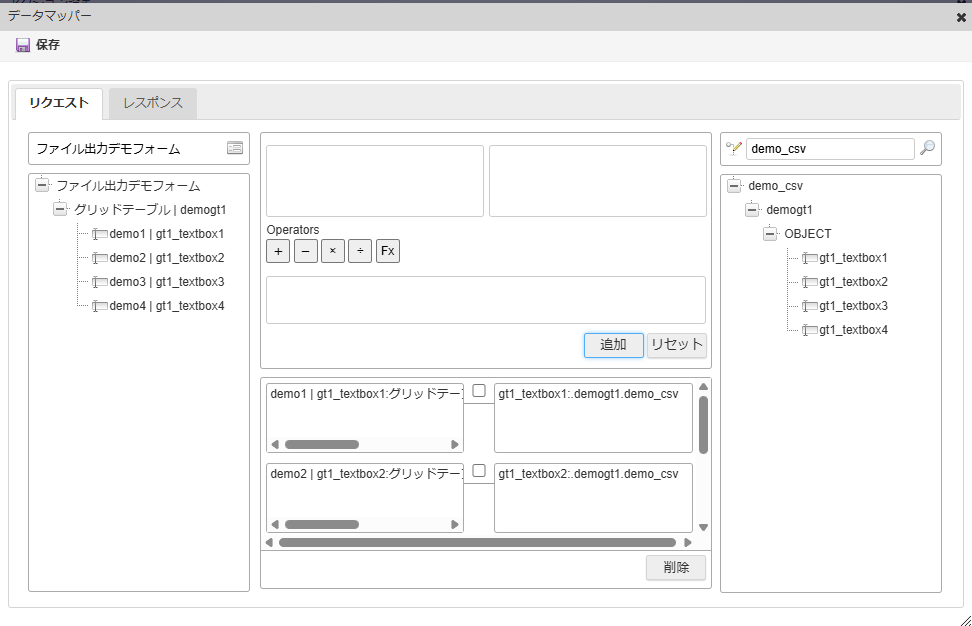The width and height of the screenshot is (972, 626).
Task: Select the リクエスト tab
Action: (59, 103)
